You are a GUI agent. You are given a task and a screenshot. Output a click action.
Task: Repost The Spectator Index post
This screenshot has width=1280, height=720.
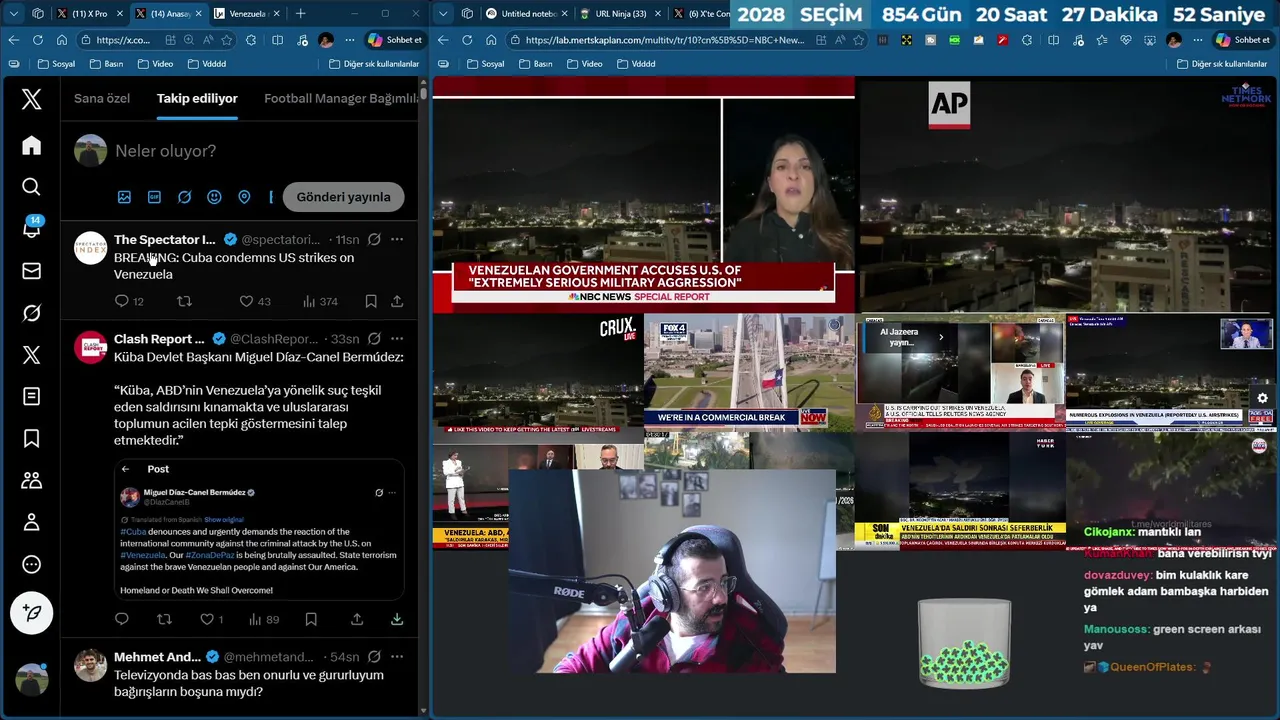pyautogui.click(x=184, y=301)
